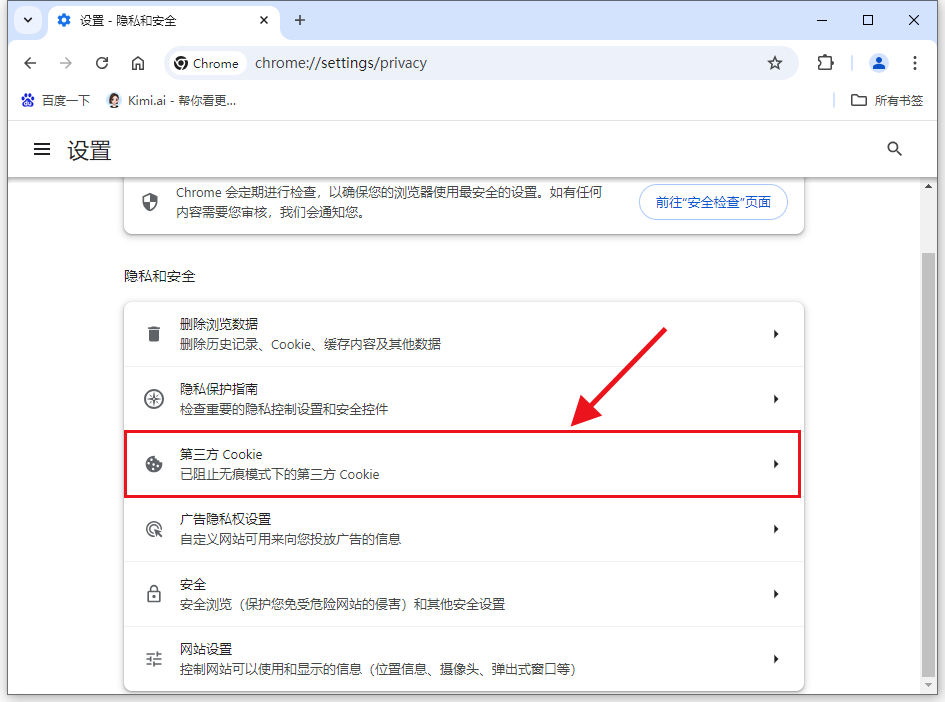The image size is (945, 702).
Task: Click the 广告隐私权设置 icon
Action: pyautogui.click(x=154, y=529)
